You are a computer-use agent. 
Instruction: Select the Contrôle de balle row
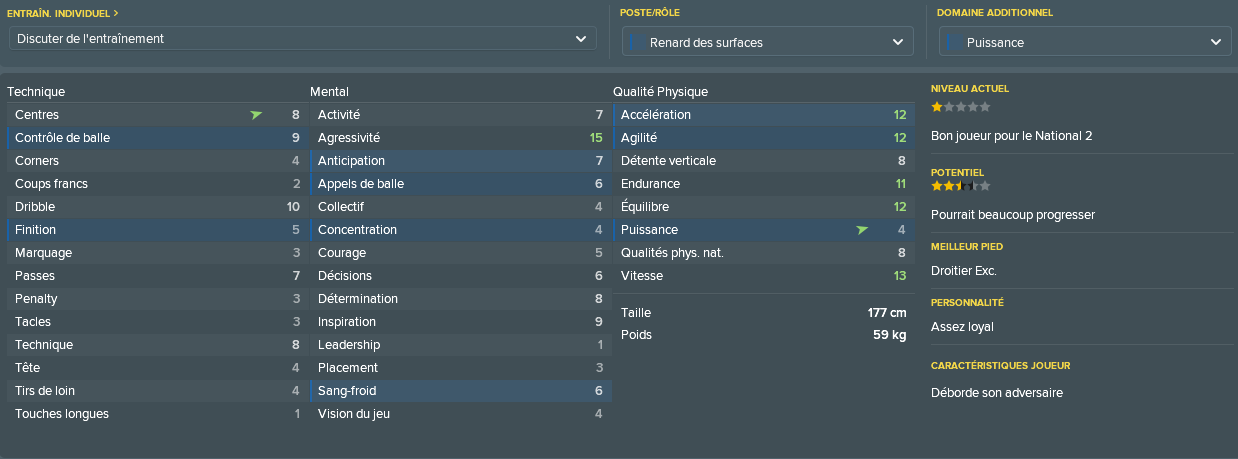[156, 138]
